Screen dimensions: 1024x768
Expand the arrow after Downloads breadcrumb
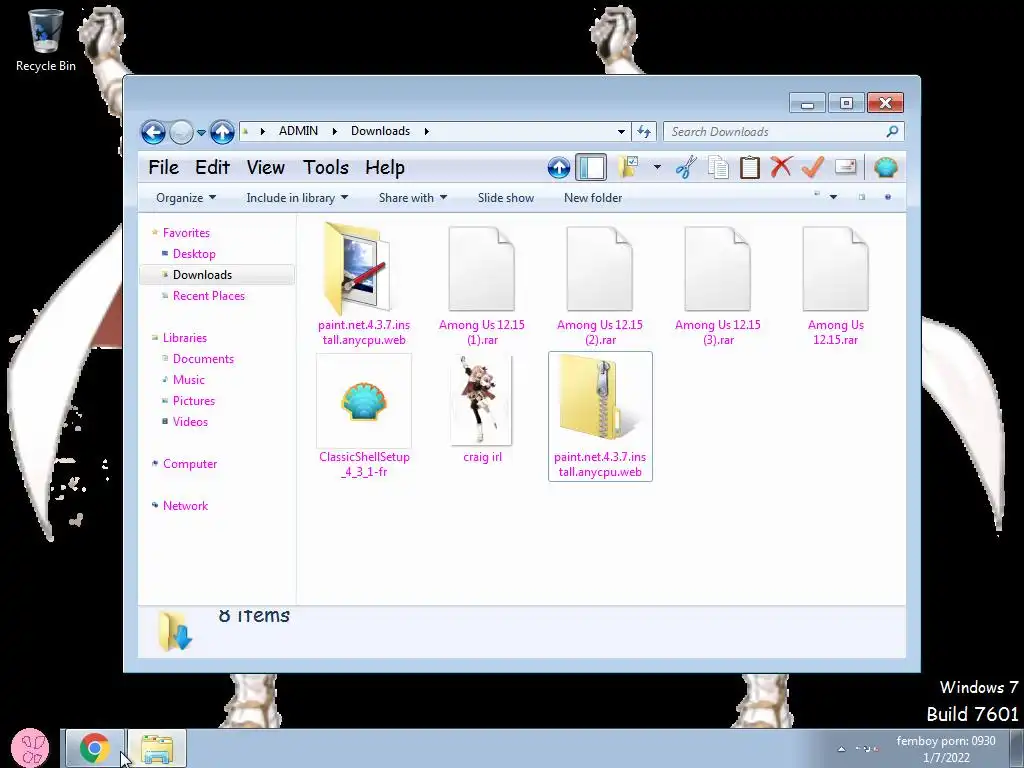tap(426, 131)
